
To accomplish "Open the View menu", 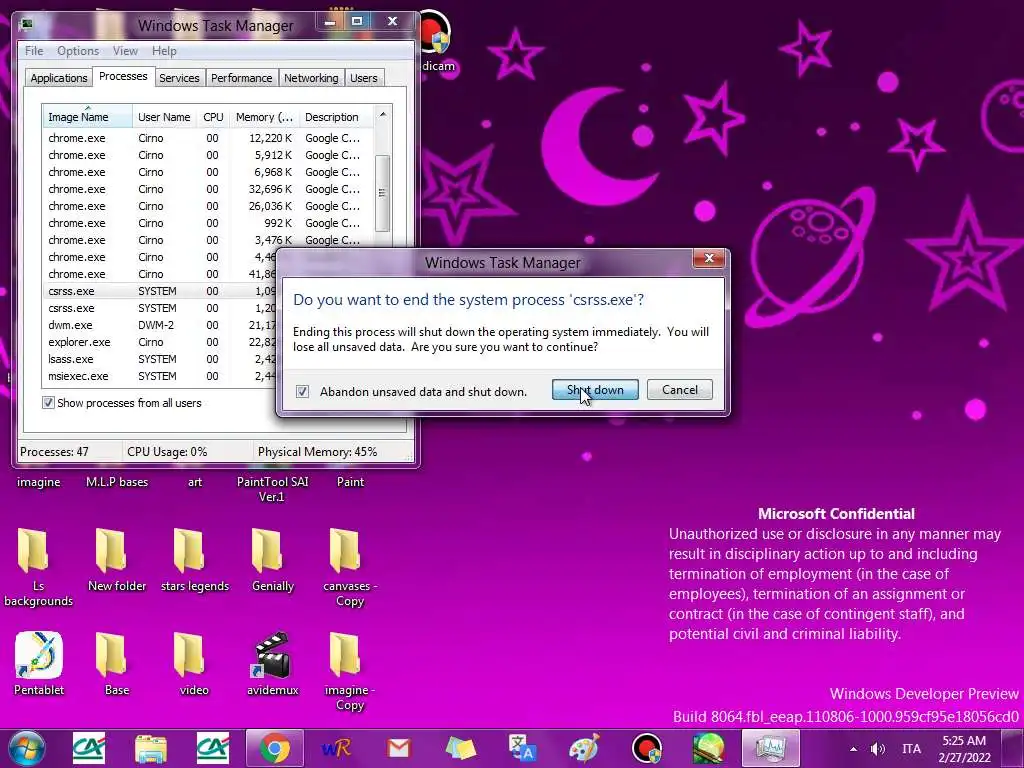I will (125, 51).
